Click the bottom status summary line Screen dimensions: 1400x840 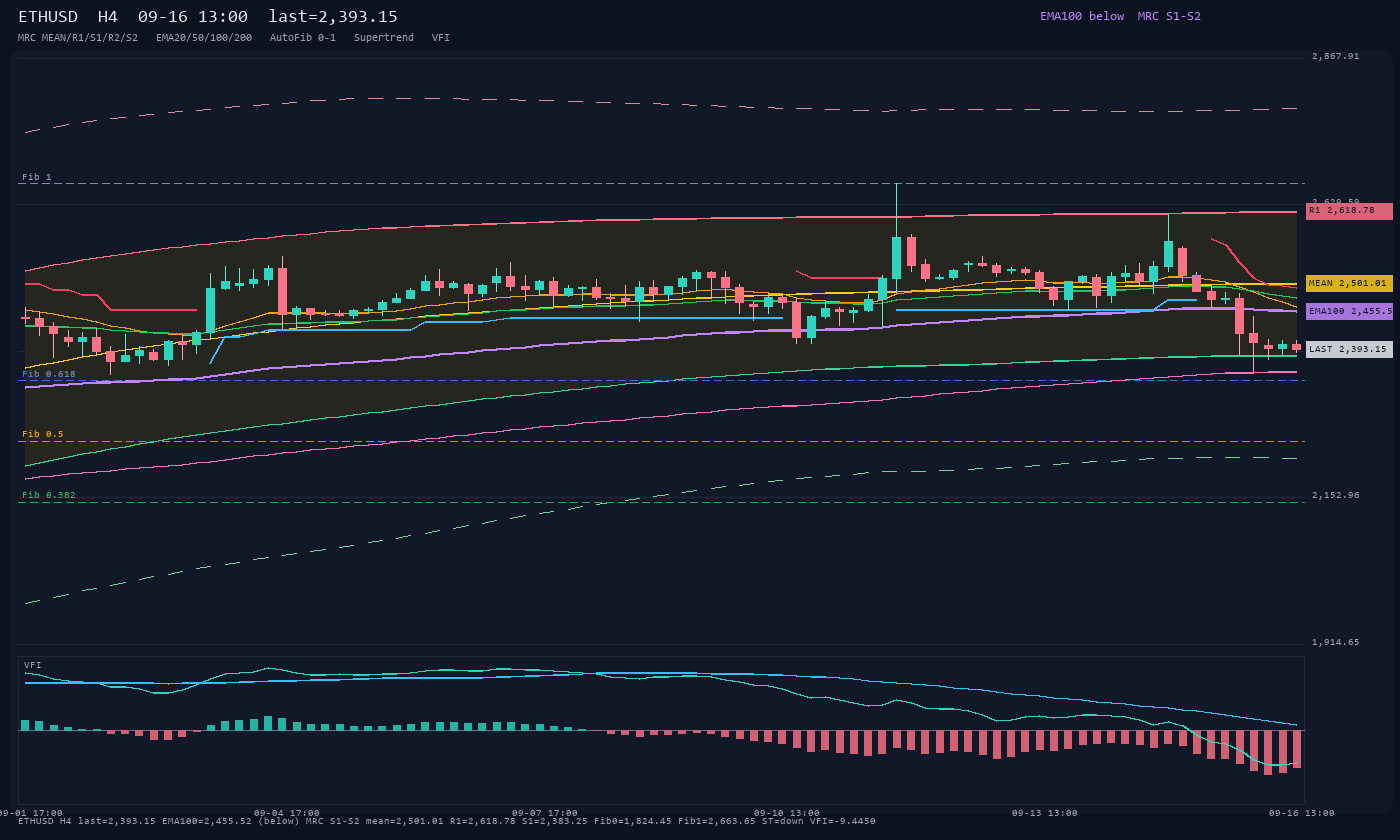coord(447,821)
